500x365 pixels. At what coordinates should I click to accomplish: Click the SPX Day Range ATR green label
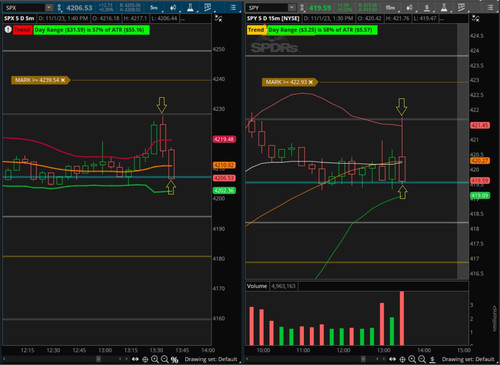(91, 30)
